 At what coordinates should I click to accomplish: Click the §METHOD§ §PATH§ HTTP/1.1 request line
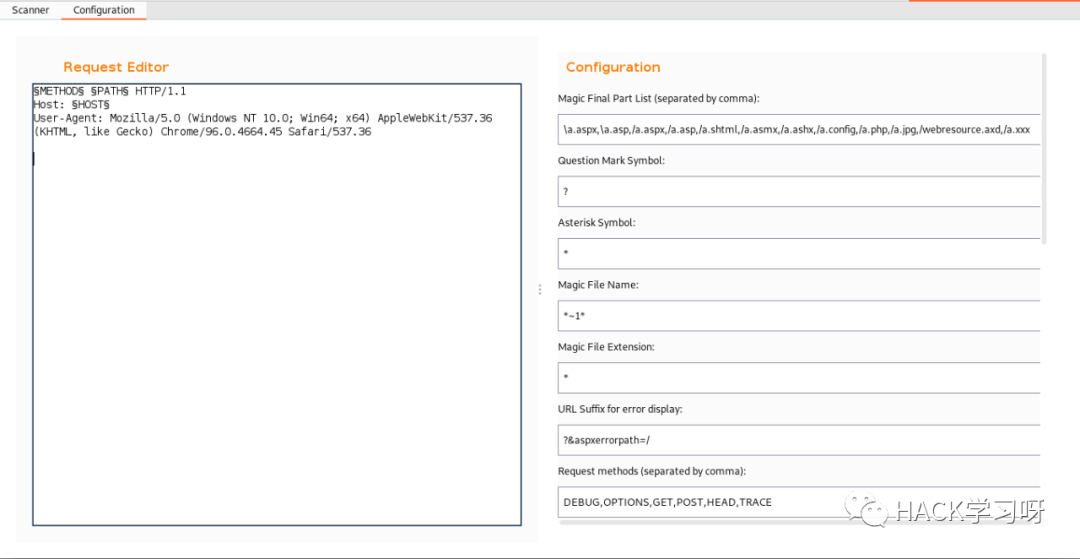tap(110, 91)
